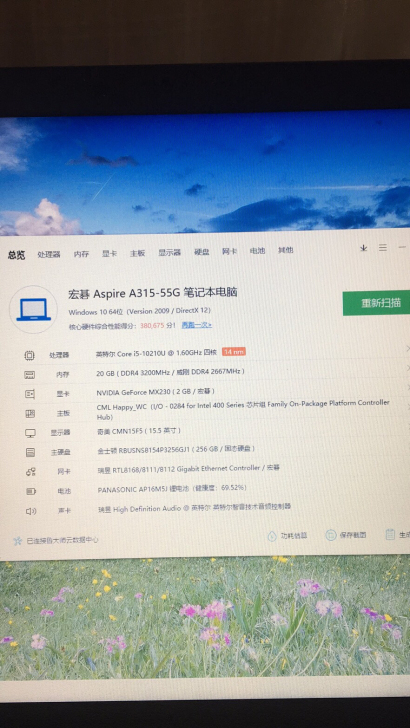Viewport: 410px width, 728px height.
Task: Click PANASONIC AP16M5J battery text
Action: [172, 488]
